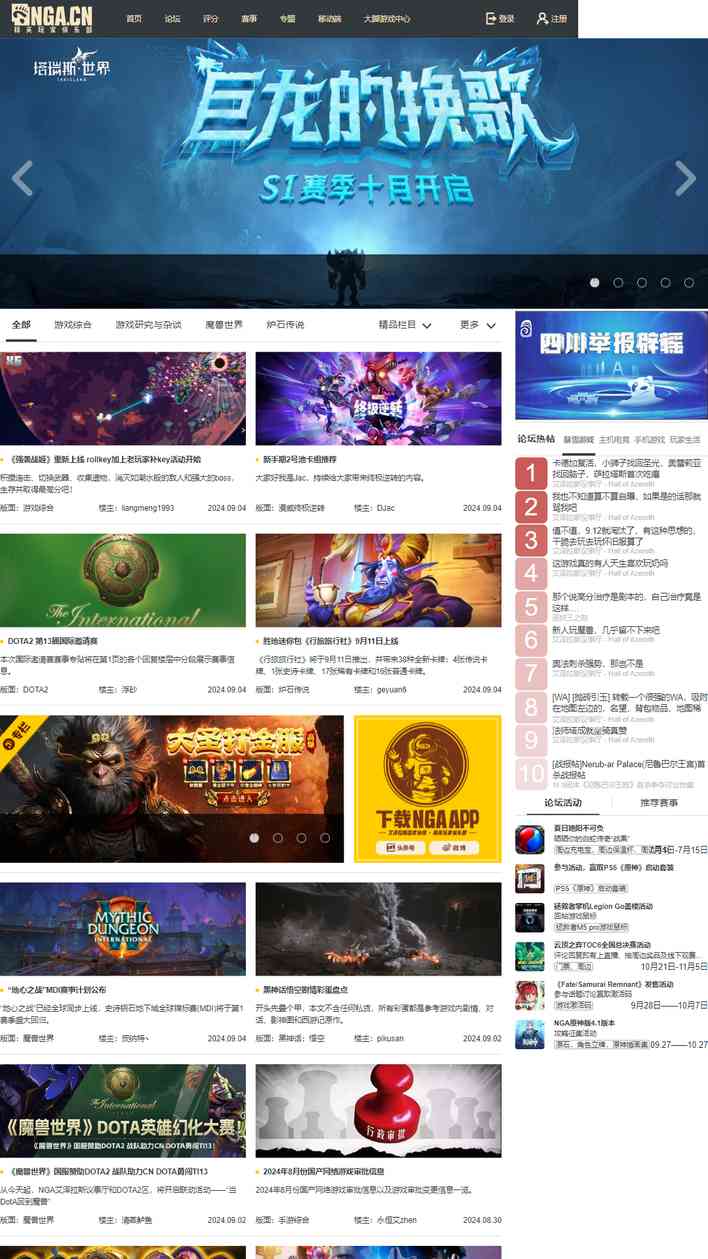Click rank badge number 5

531,607
